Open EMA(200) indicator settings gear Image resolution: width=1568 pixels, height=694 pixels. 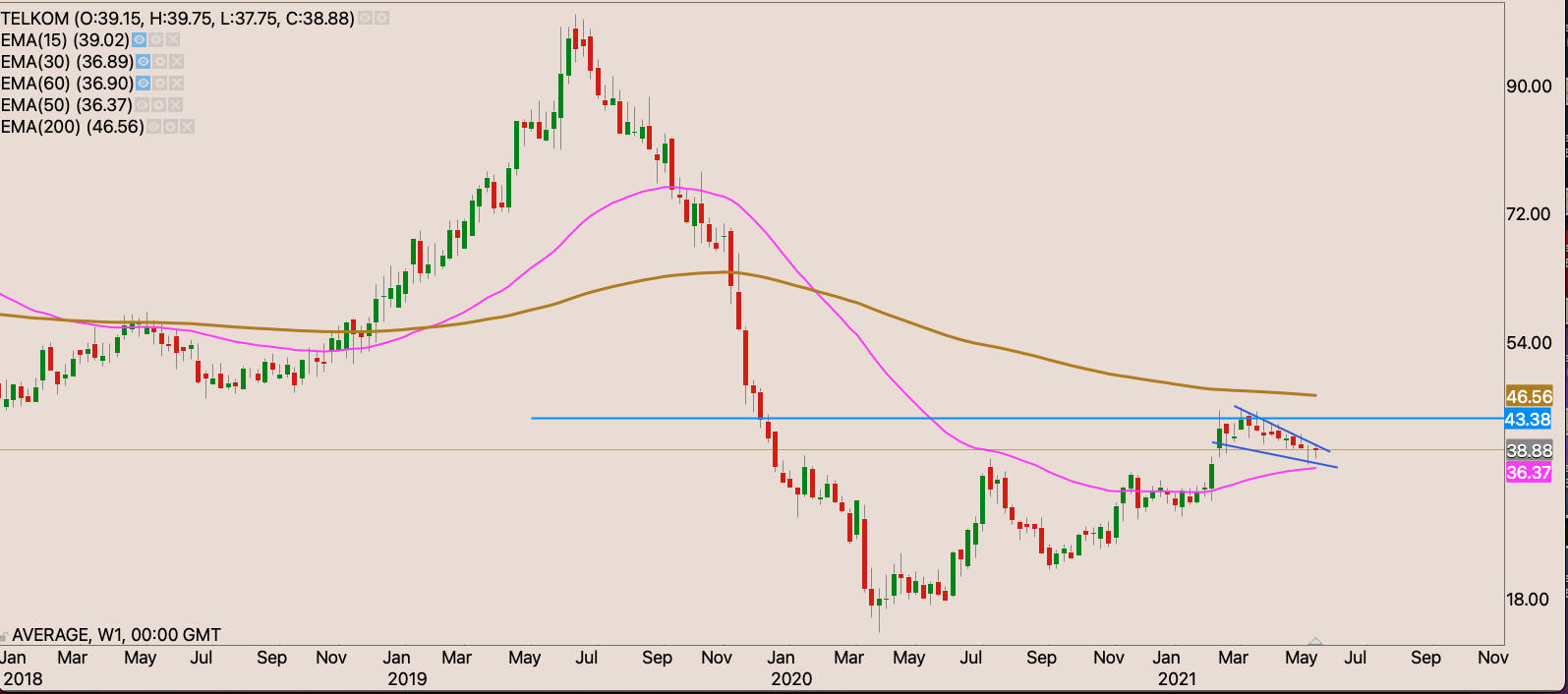coord(171,127)
